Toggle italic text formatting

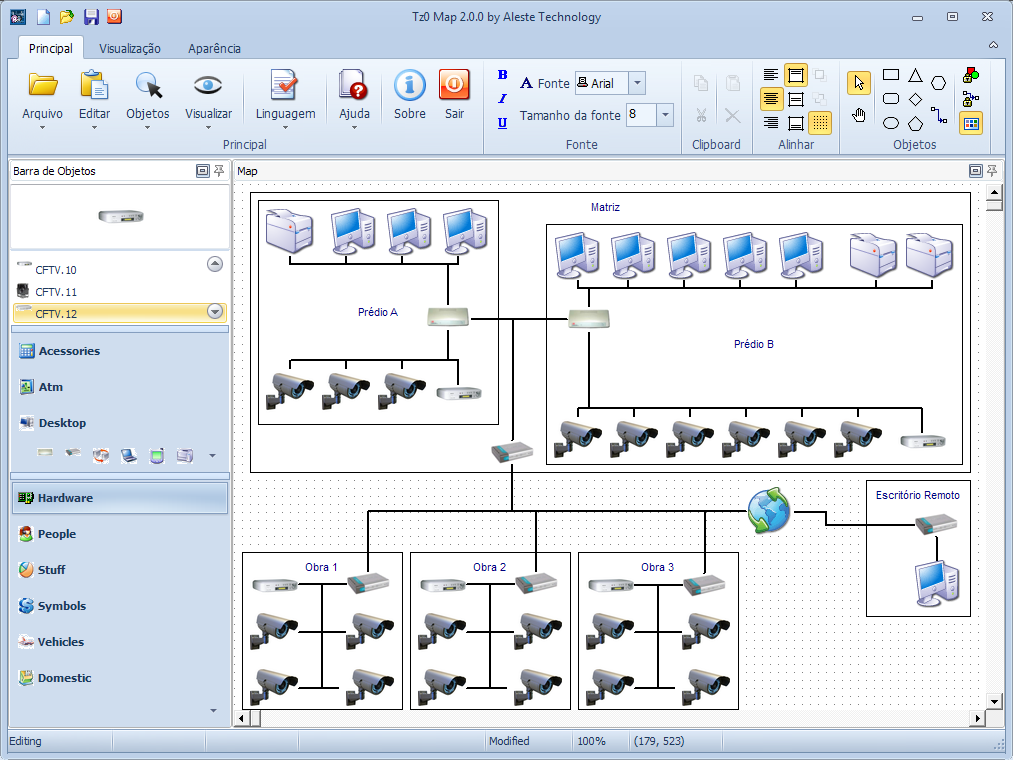coord(501,97)
